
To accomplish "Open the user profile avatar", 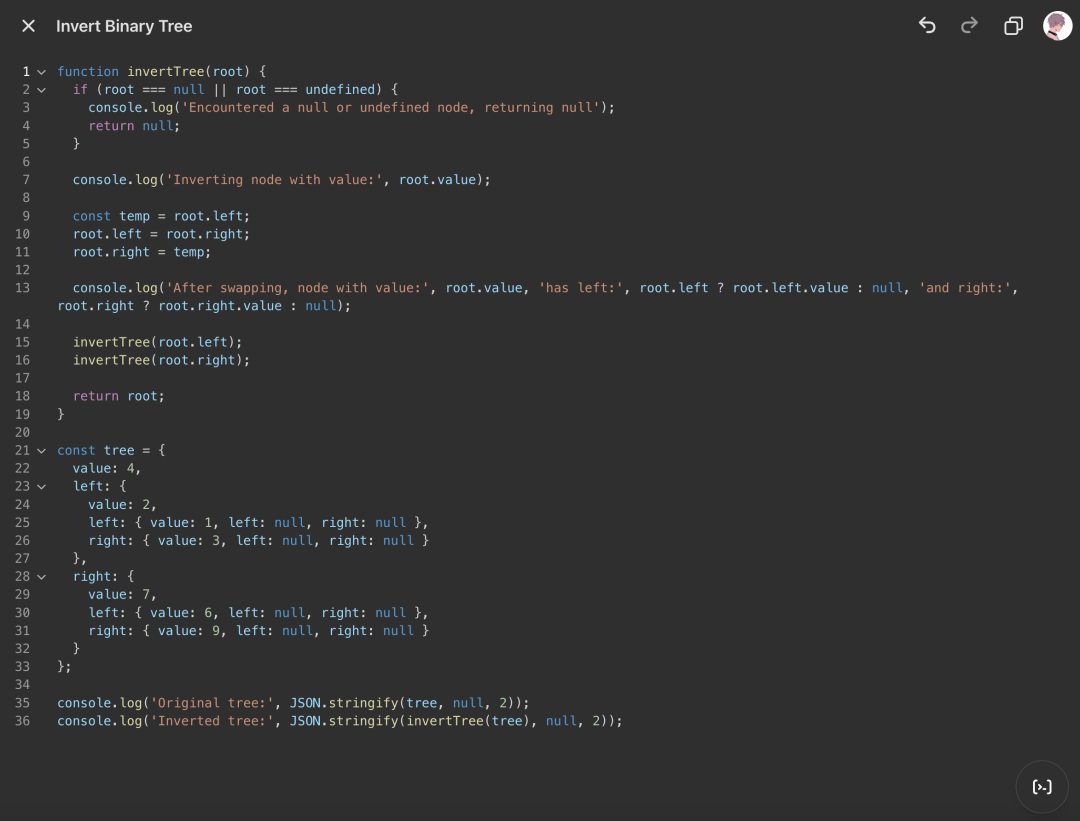I will tap(1057, 26).
